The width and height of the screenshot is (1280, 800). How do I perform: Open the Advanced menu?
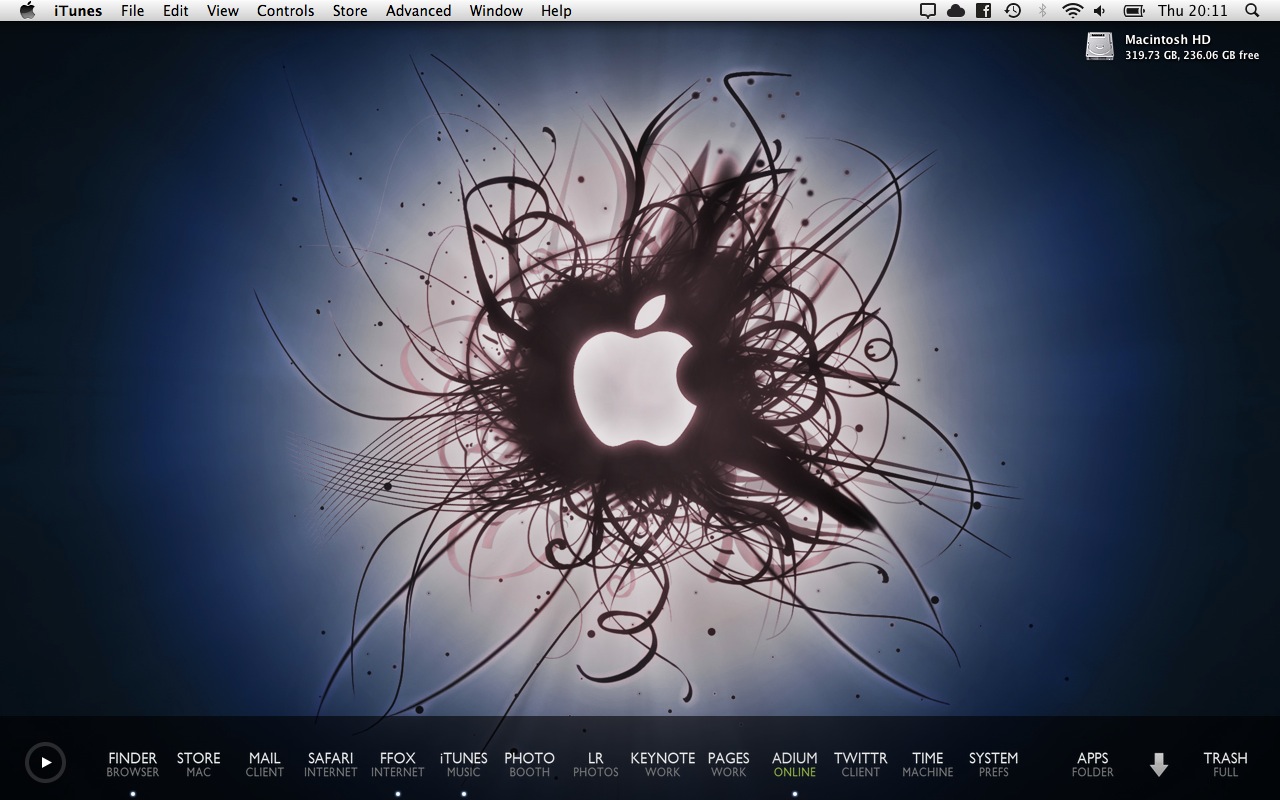(418, 10)
